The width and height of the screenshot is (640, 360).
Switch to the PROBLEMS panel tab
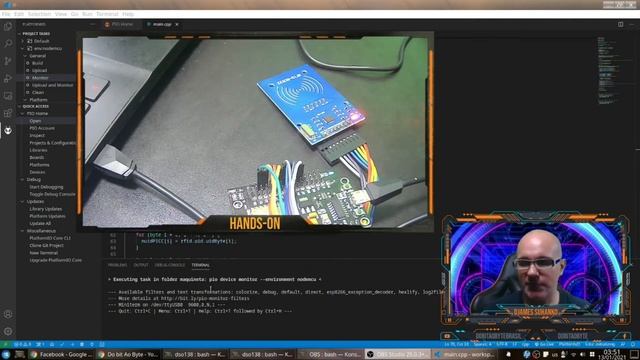tap(118, 265)
